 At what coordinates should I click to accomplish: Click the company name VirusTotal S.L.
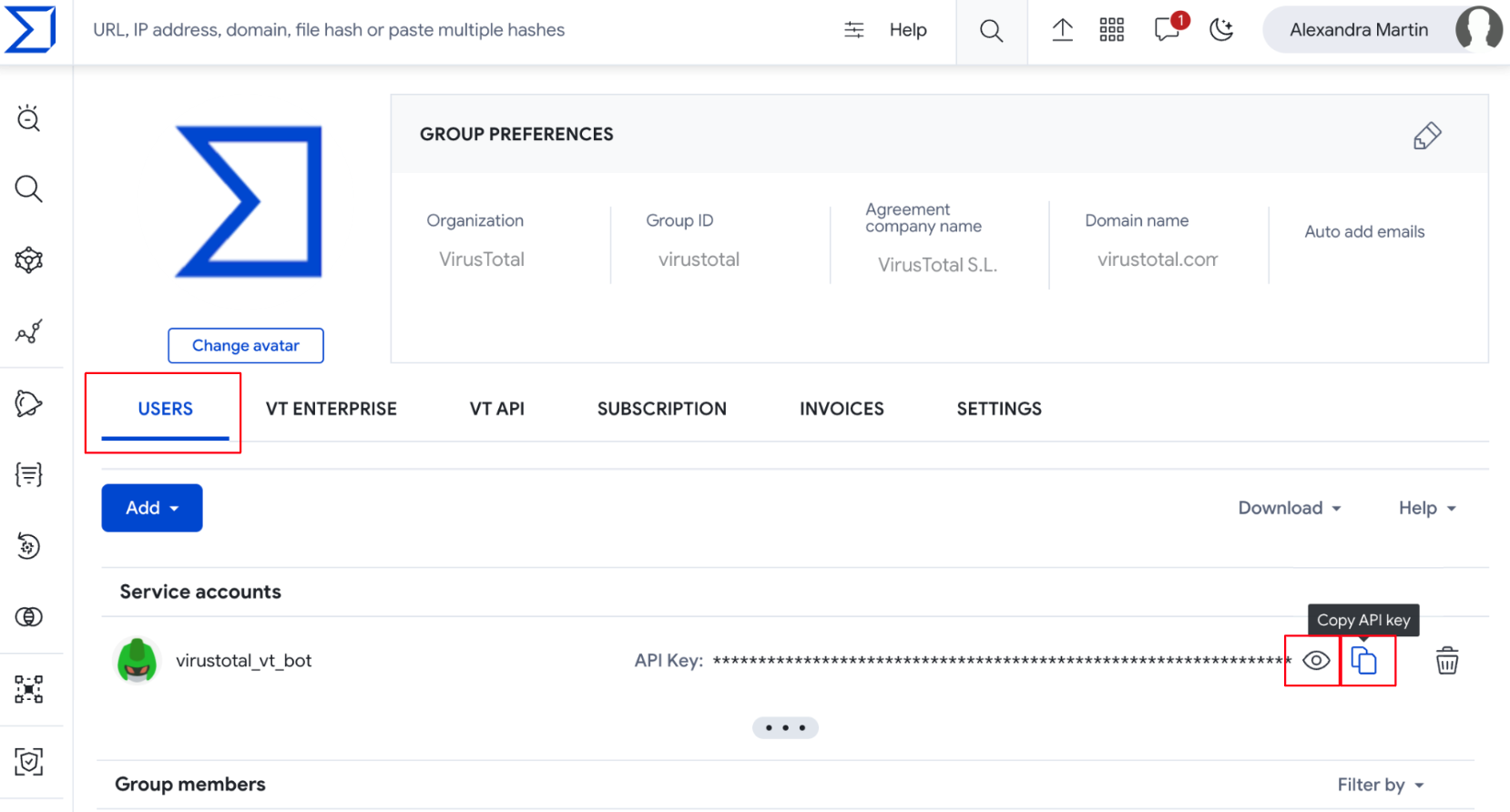[937, 265]
